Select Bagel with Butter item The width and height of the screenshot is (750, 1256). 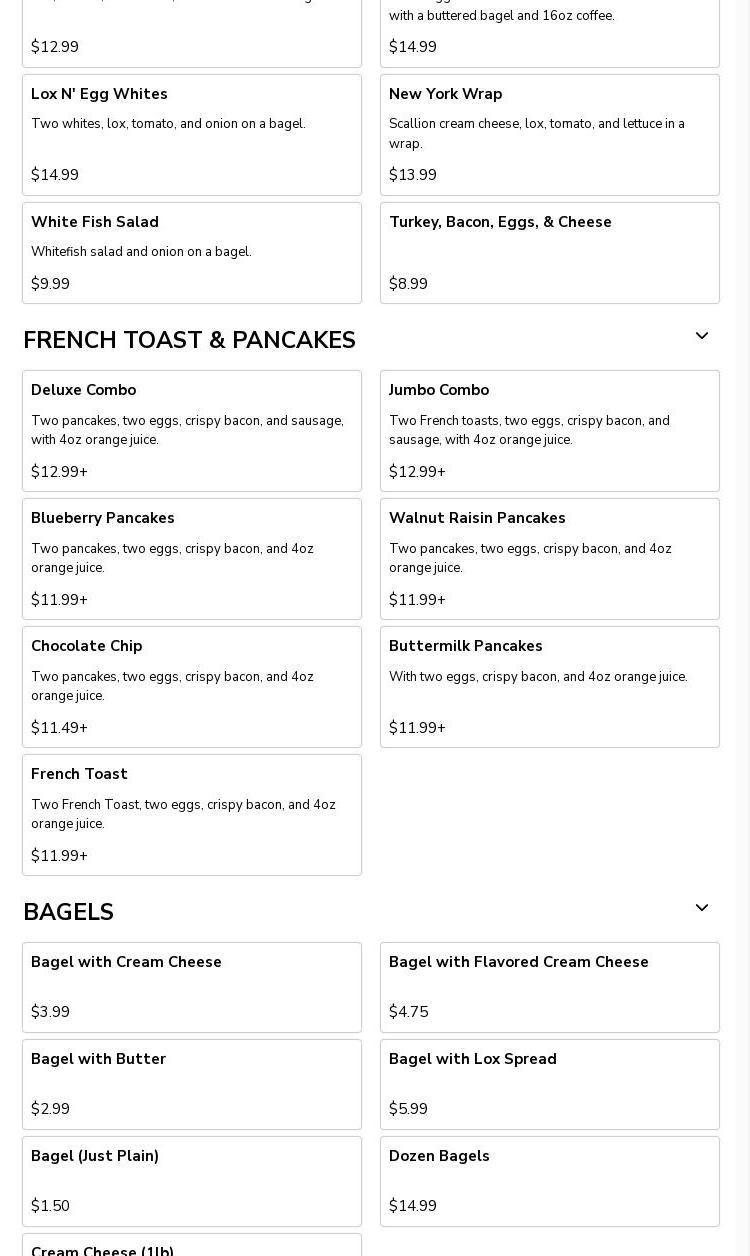point(192,1084)
